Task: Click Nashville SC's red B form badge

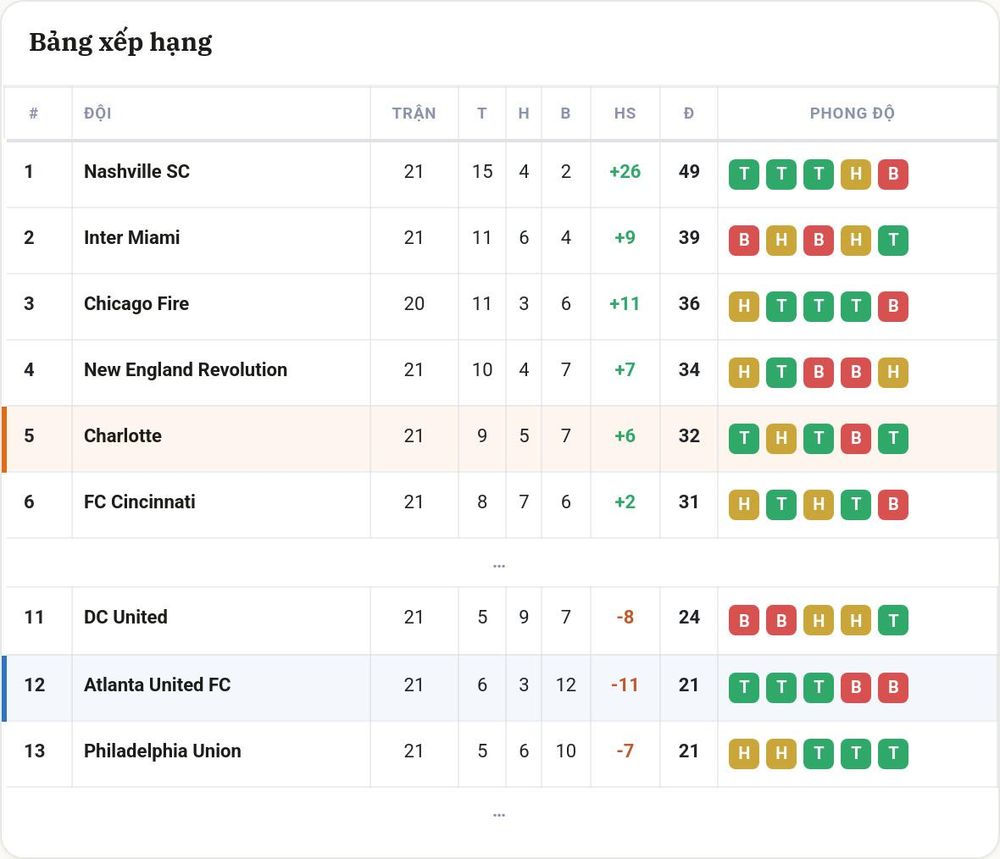Action: [893, 173]
